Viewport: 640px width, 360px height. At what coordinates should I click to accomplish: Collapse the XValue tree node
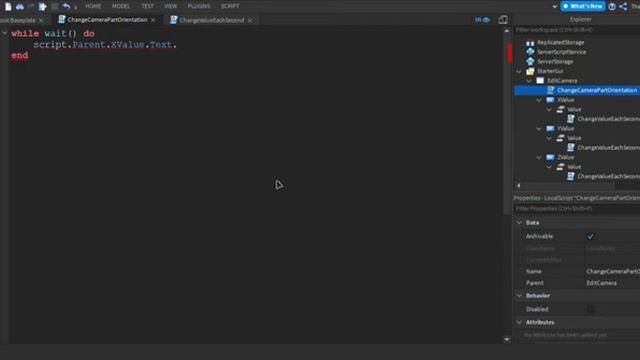(x=539, y=100)
